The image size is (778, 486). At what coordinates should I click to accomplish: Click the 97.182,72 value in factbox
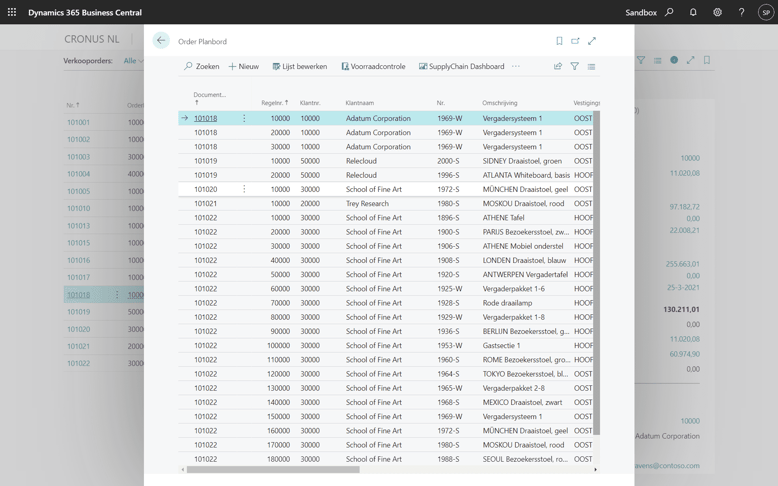tap(684, 207)
